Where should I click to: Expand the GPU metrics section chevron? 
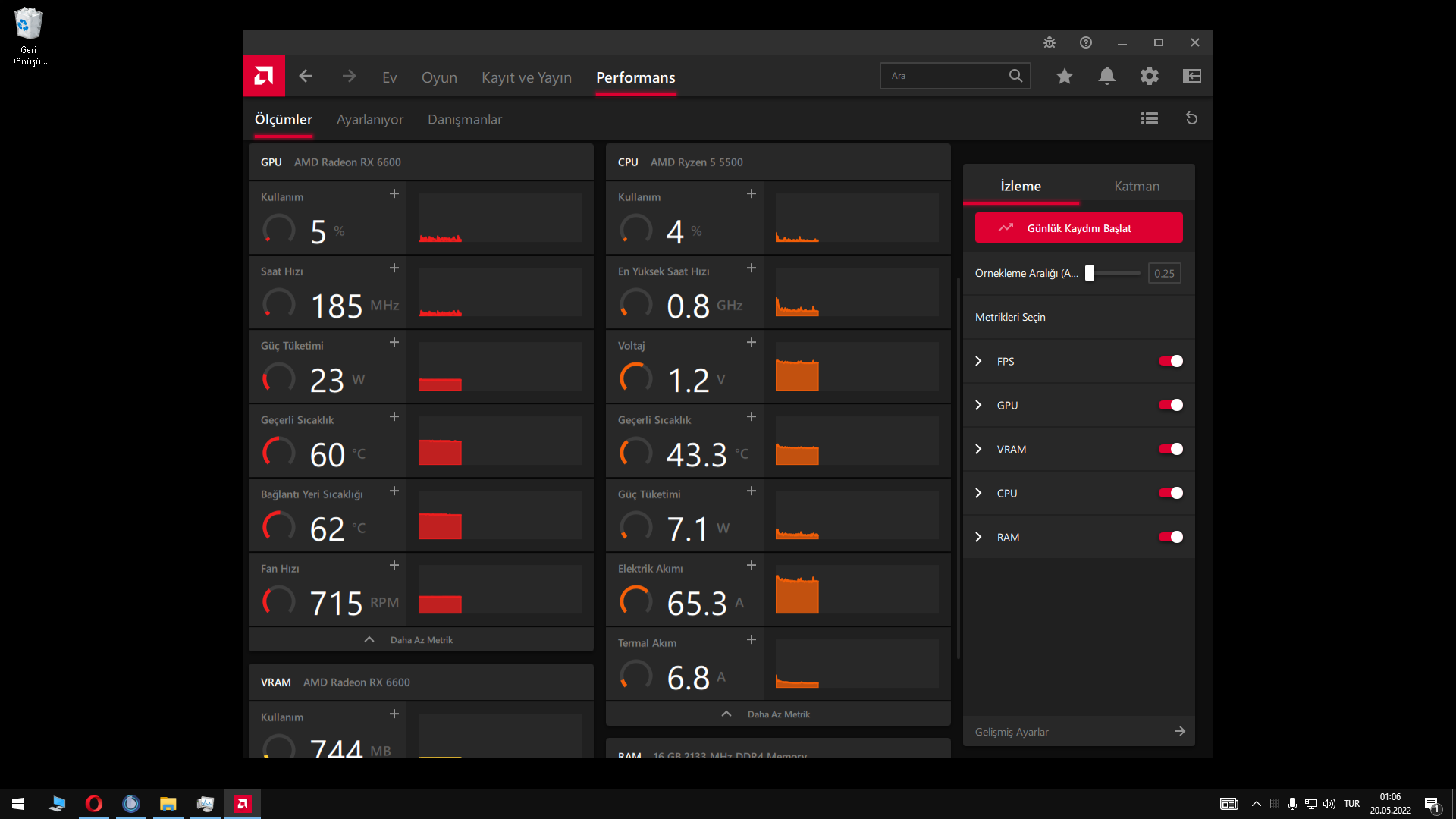pyautogui.click(x=978, y=406)
